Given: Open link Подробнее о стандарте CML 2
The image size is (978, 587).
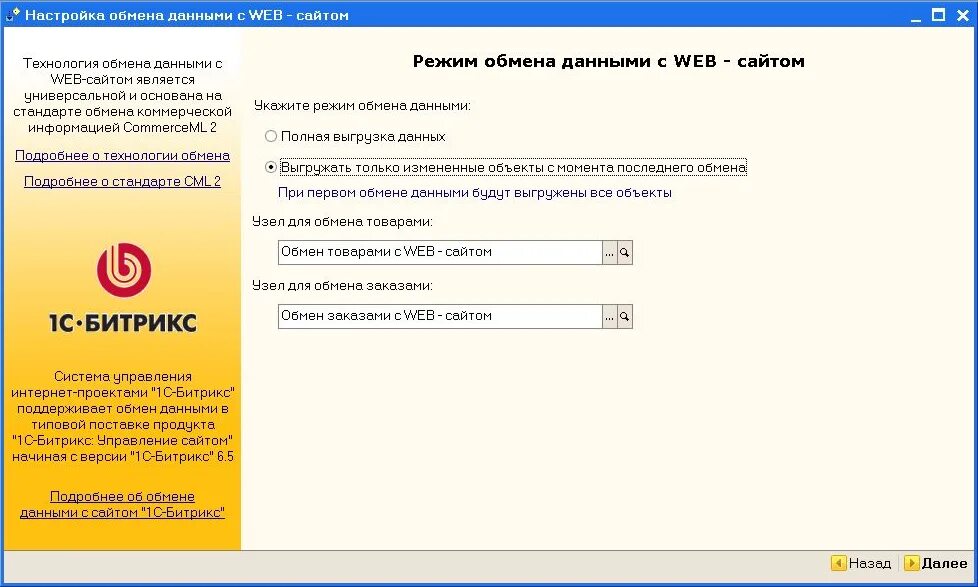Looking at the screenshot, I should [123, 181].
